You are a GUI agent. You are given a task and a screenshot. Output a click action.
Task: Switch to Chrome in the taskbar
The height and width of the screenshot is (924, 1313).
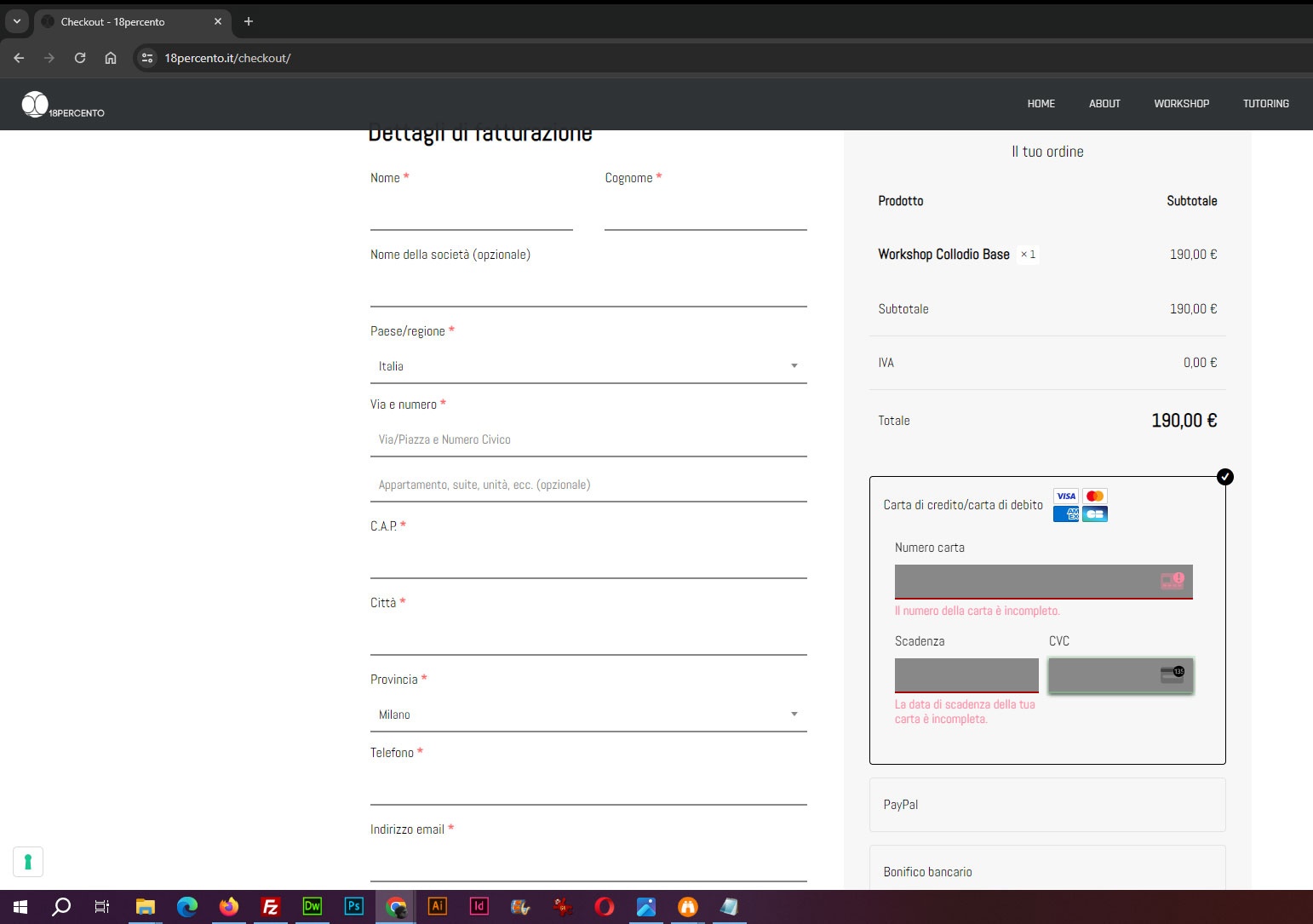[396, 907]
